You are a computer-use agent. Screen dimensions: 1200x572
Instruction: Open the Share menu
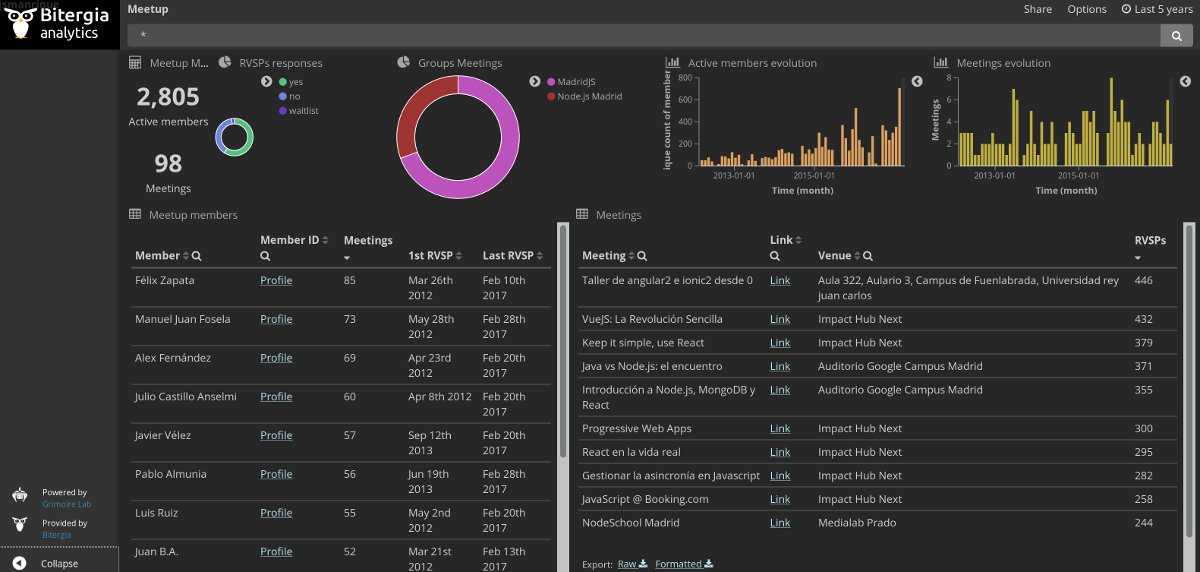click(x=1037, y=9)
